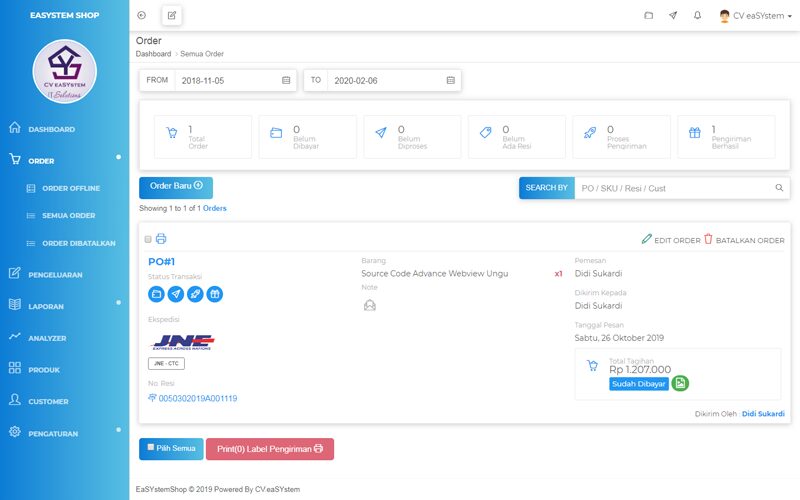Open the notifications bell

pyautogui.click(x=697, y=15)
